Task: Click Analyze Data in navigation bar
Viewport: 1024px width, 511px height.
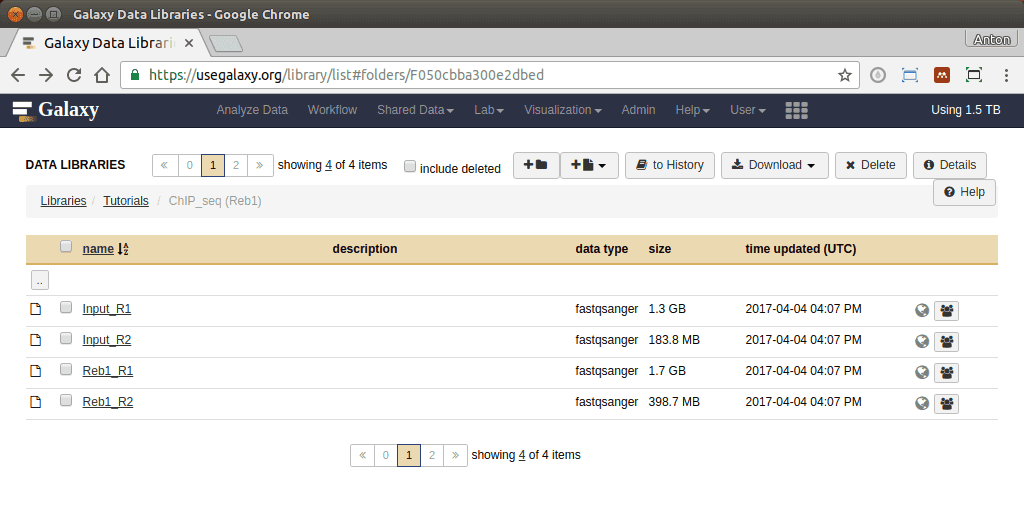Action: tap(252, 110)
